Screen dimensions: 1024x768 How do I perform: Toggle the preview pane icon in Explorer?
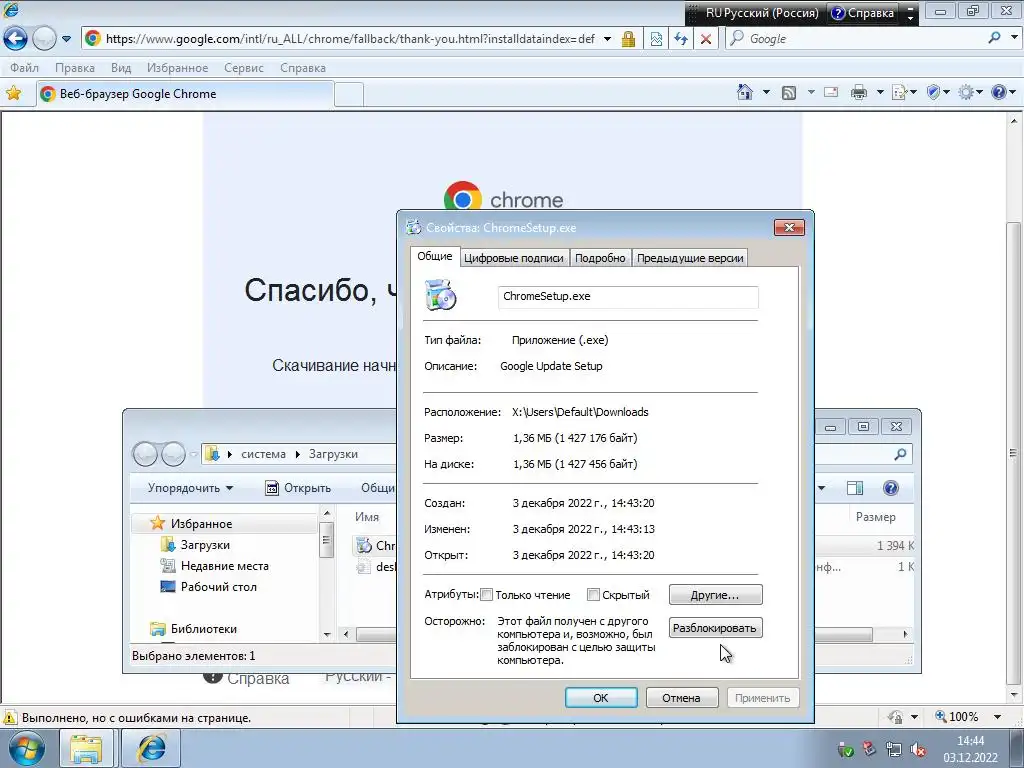click(x=855, y=488)
